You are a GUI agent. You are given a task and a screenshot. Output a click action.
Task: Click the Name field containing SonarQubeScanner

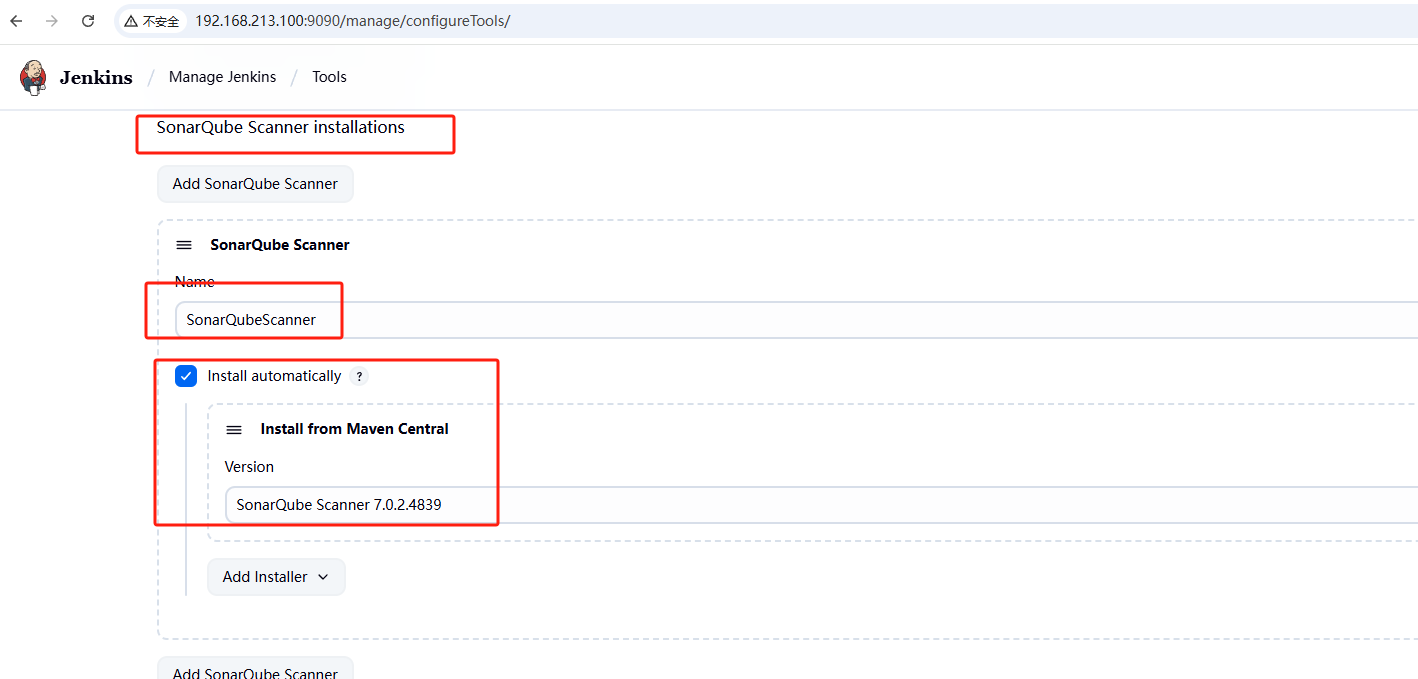tap(796, 320)
